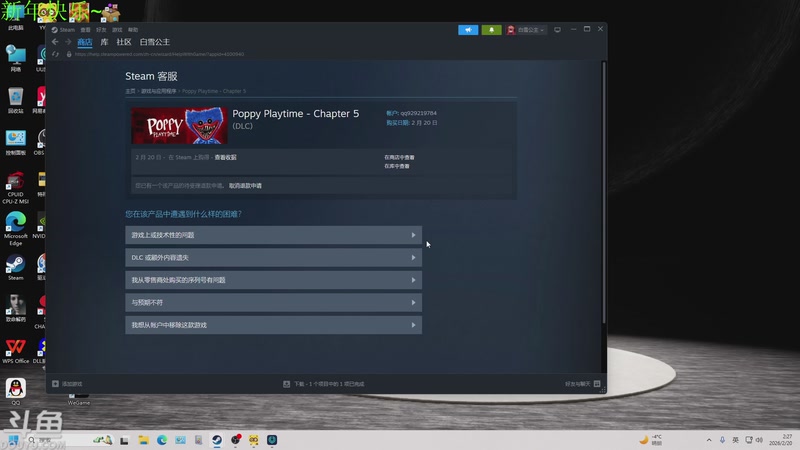Open the 游戏 menu

pyautogui.click(x=117, y=30)
